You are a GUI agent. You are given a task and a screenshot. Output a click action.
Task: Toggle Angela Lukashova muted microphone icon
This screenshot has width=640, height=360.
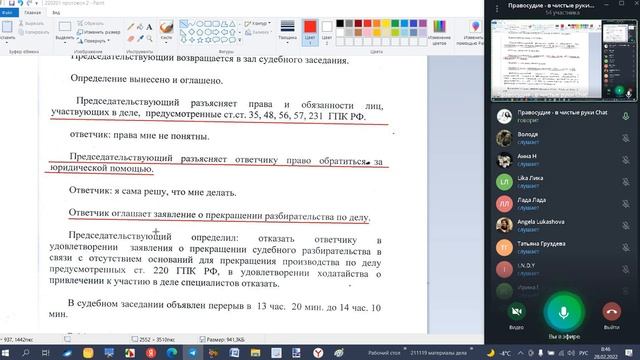(625, 226)
